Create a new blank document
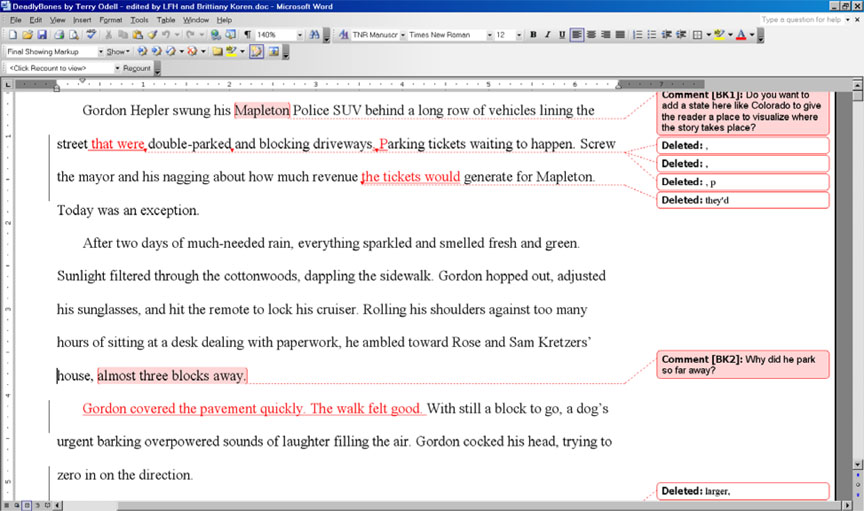864x511 pixels. (13, 35)
